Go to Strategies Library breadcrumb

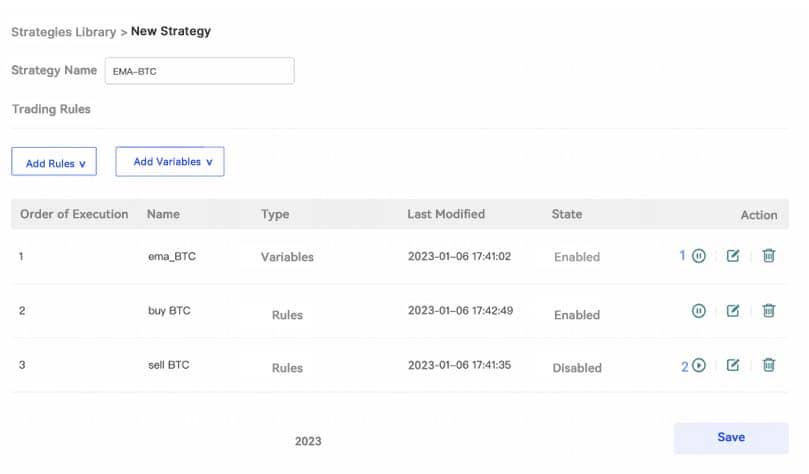(63, 31)
